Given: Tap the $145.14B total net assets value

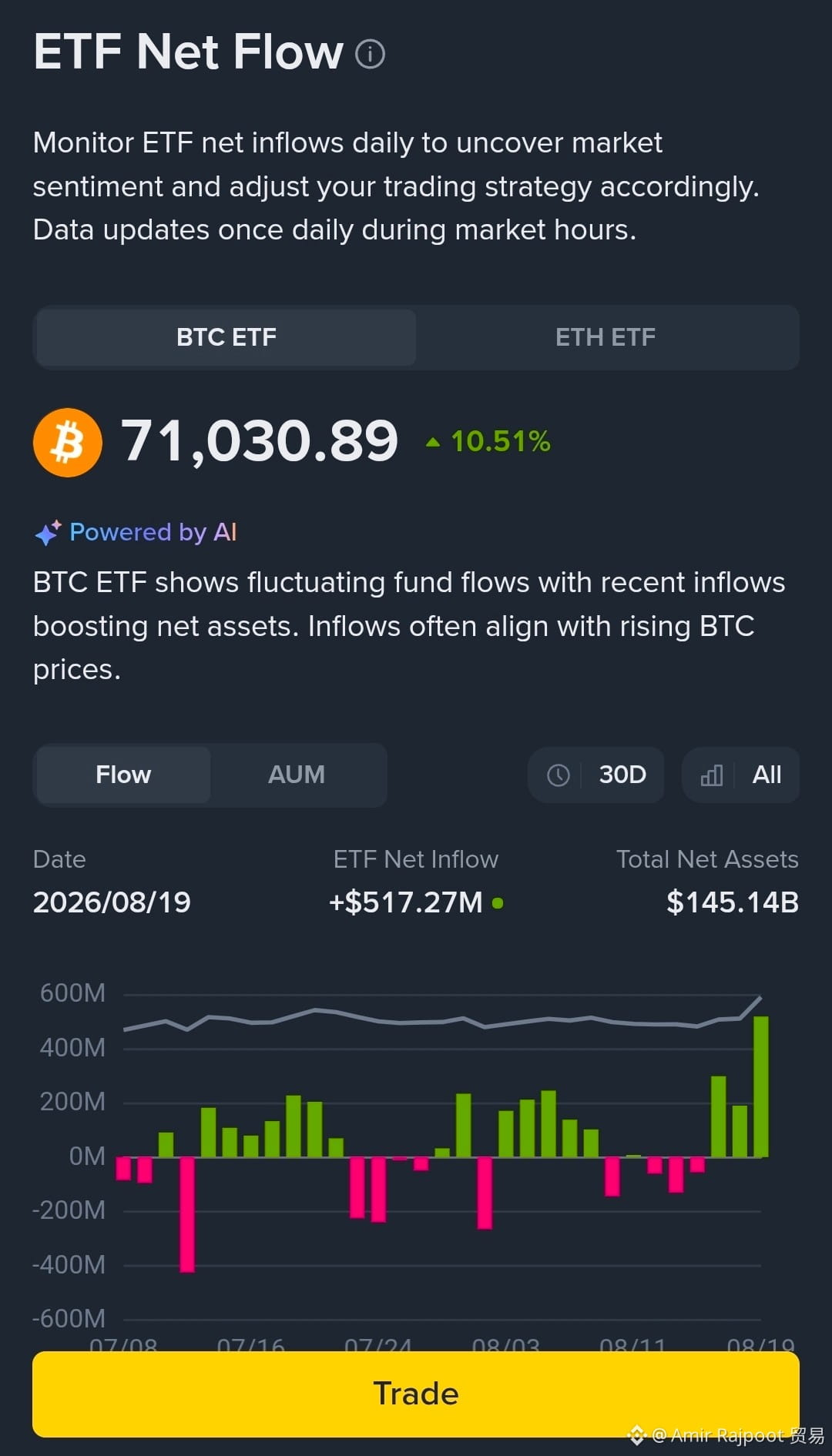Looking at the screenshot, I should (732, 902).
